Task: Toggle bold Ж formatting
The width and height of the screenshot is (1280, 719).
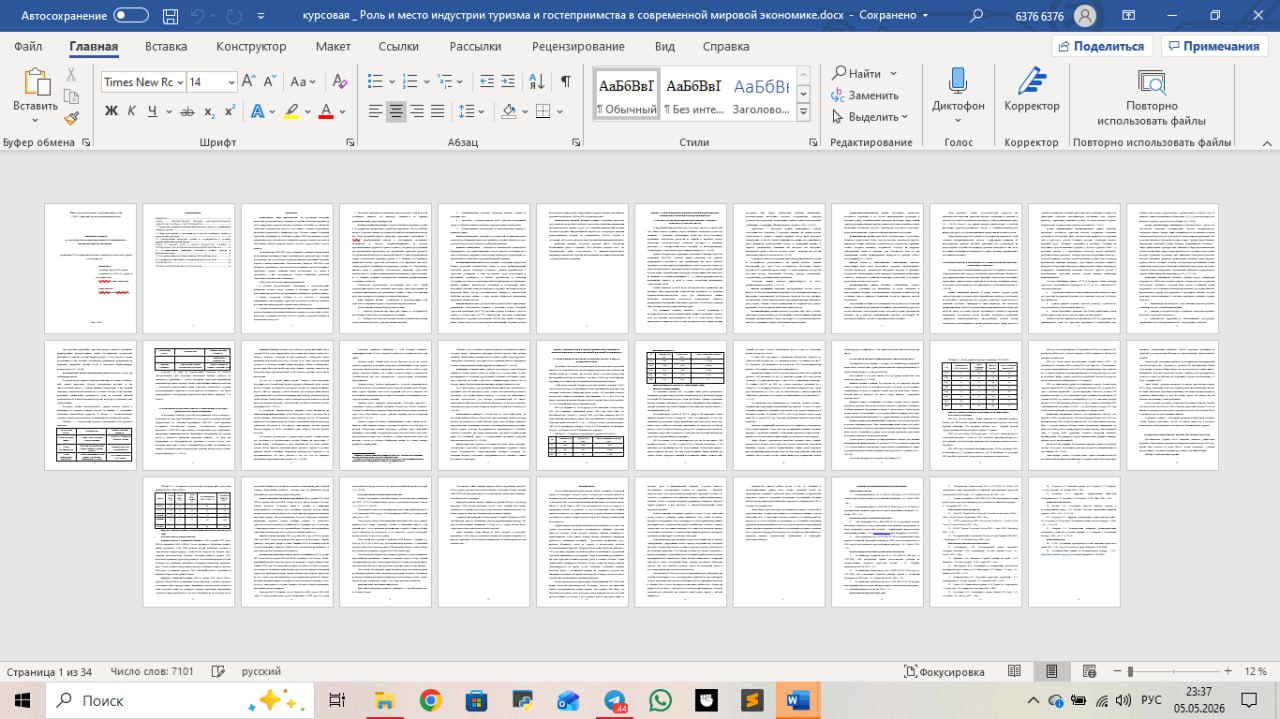Action: click(x=111, y=111)
